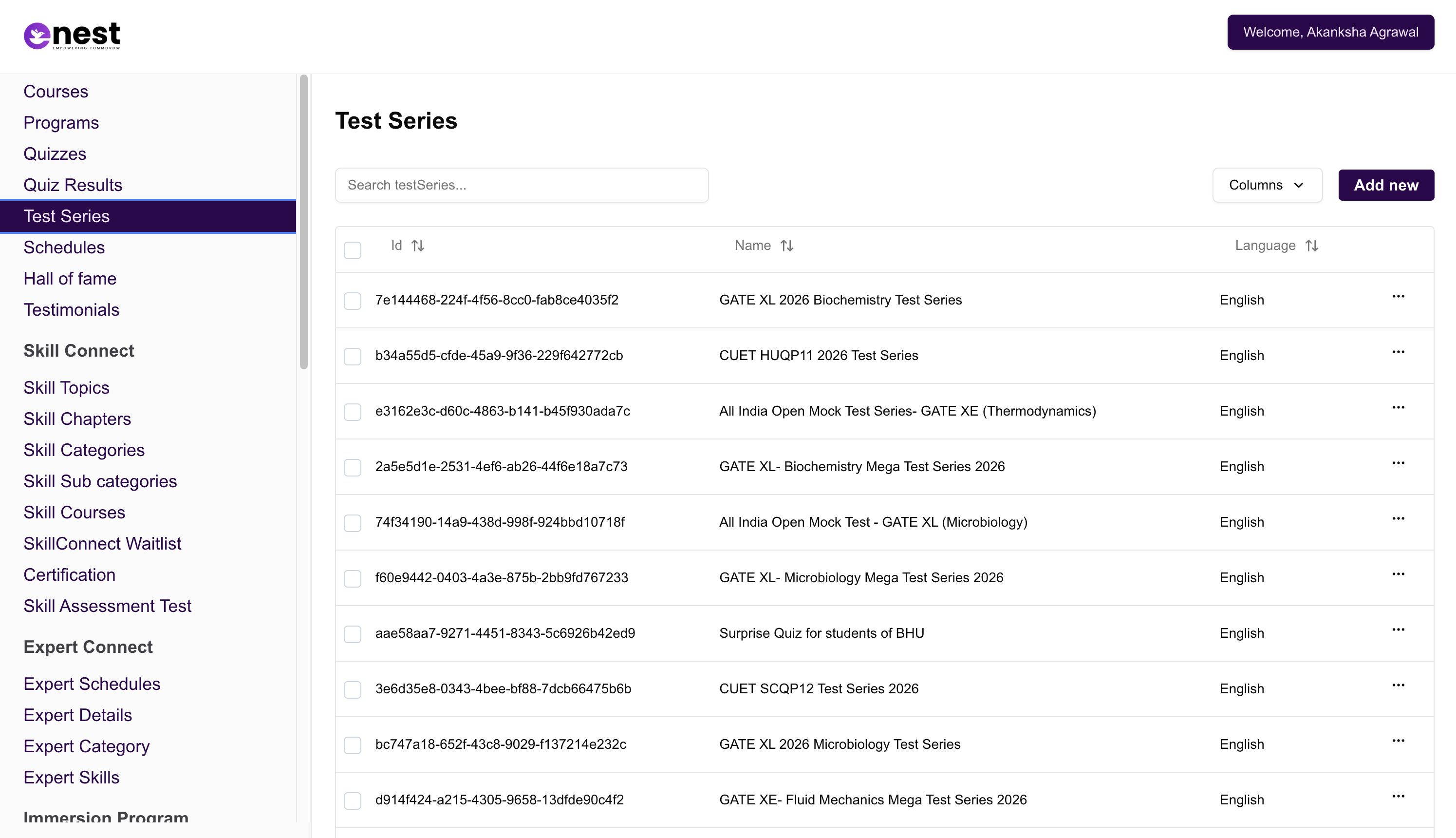Viewport: 1456px width, 838px height.
Task: Click ID 3e6d35e8-0343-4bee-bf88-7dcb66475b6b
Action: pos(503,689)
